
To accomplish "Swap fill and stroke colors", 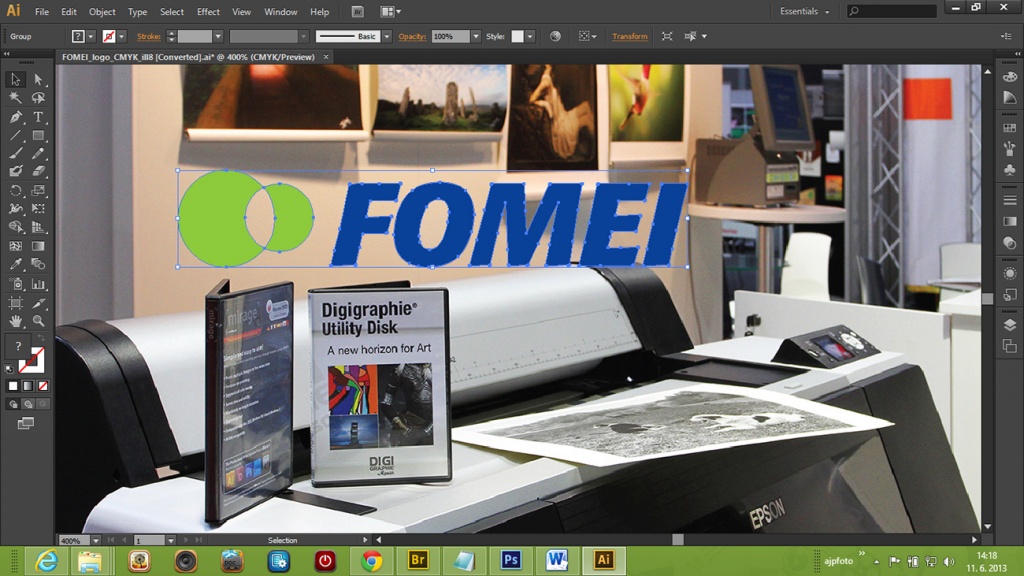I will click(x=40, y=338).
